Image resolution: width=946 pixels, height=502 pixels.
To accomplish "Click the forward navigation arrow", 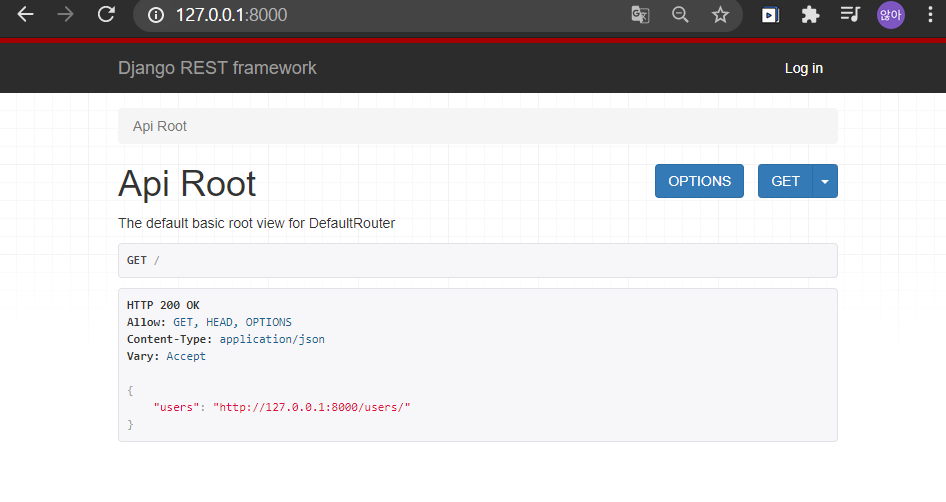I will 65,14.
